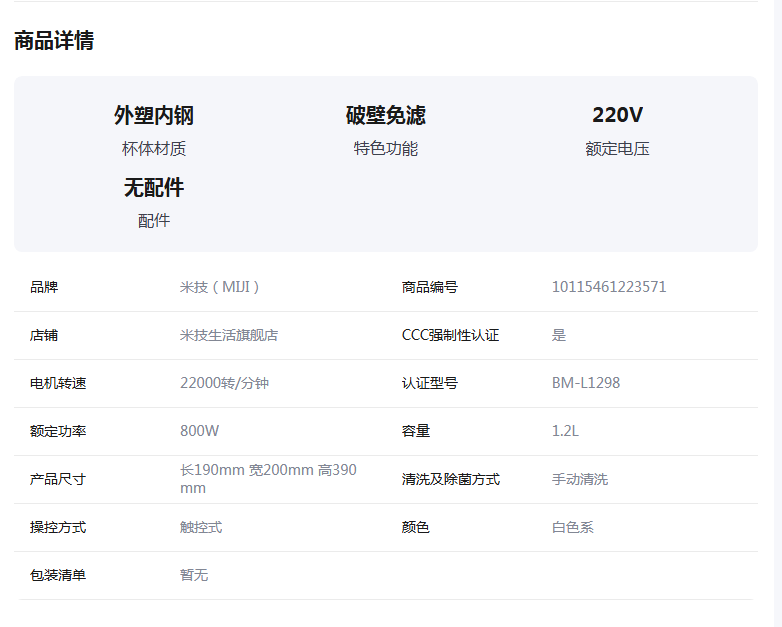Click the 包装清单 label

58,575
